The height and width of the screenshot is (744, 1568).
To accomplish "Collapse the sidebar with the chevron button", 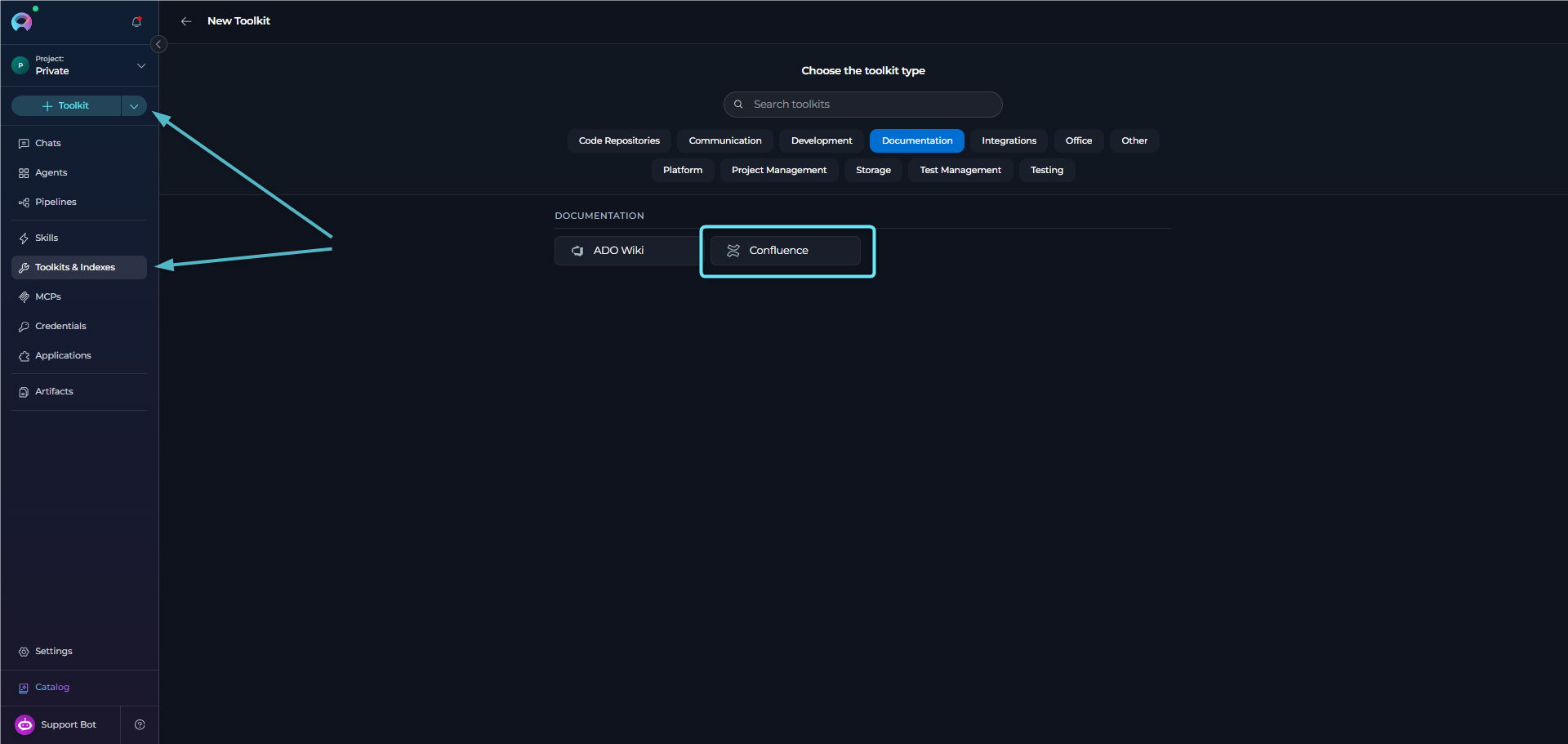I will [158, 44].
